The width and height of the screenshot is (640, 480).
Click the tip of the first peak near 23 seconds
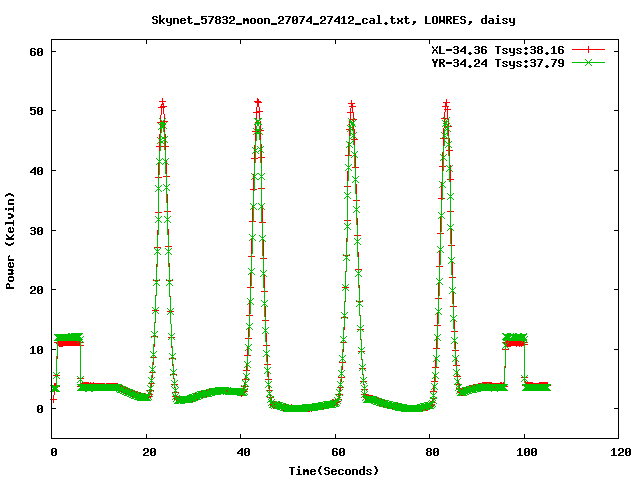pyautogui.click(x=162, y=103)
